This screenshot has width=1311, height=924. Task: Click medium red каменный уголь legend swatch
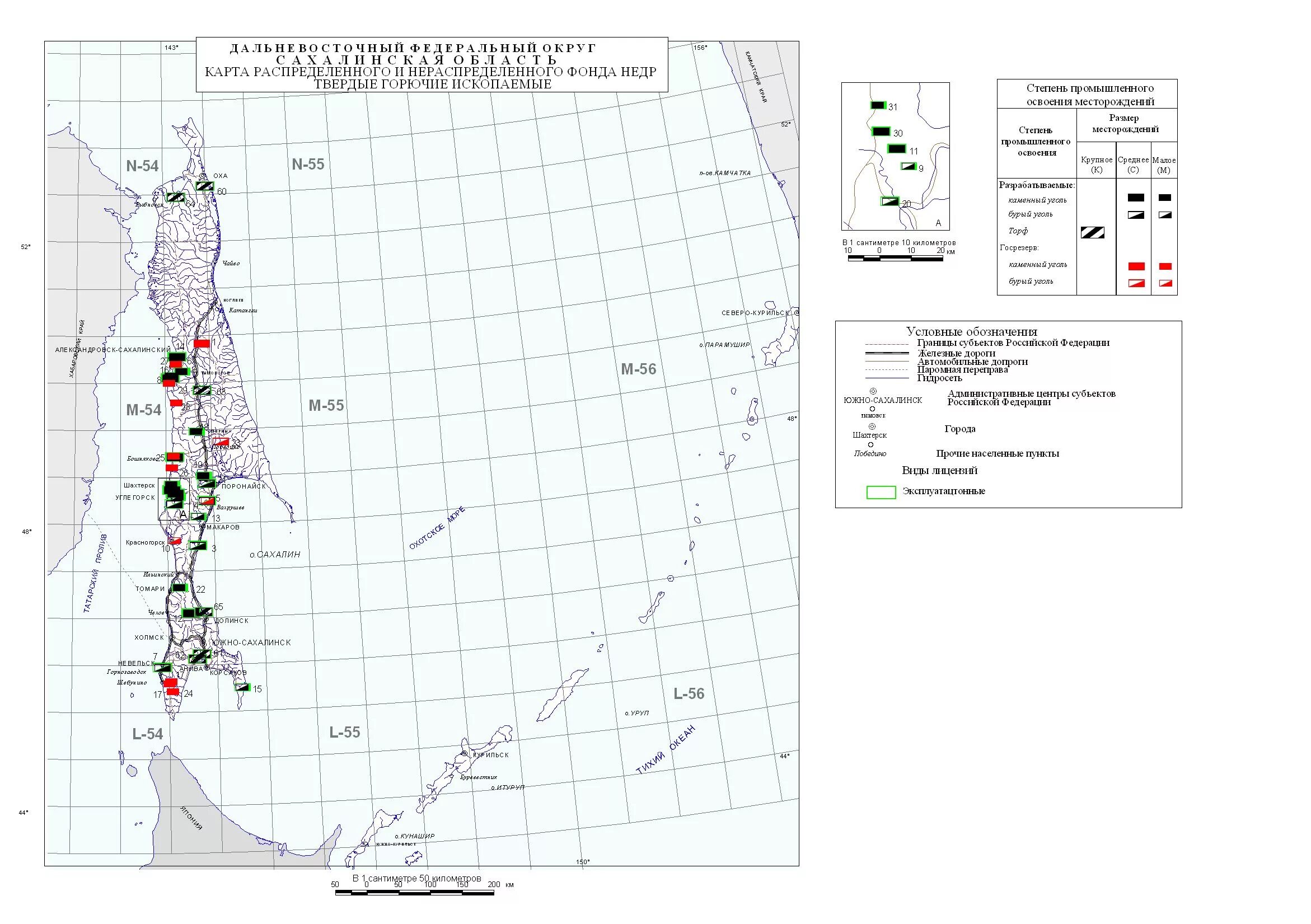click(x=1136, y=266)
